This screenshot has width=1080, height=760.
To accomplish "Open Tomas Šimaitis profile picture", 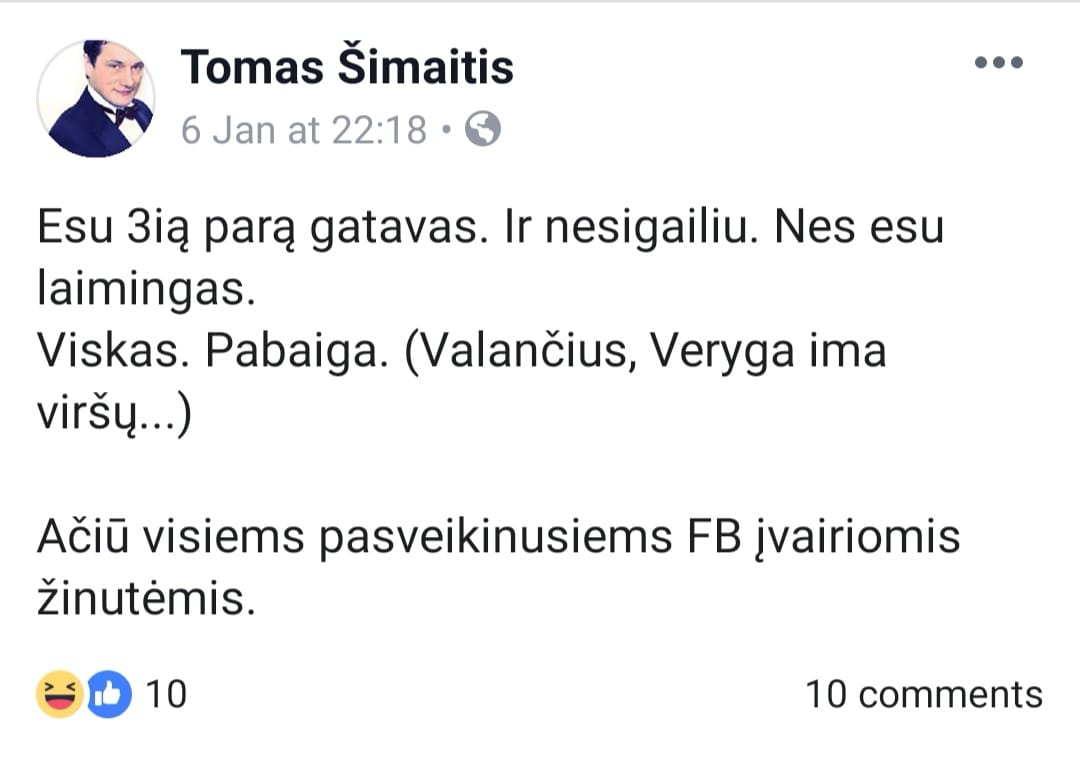I will coord(96,99).
